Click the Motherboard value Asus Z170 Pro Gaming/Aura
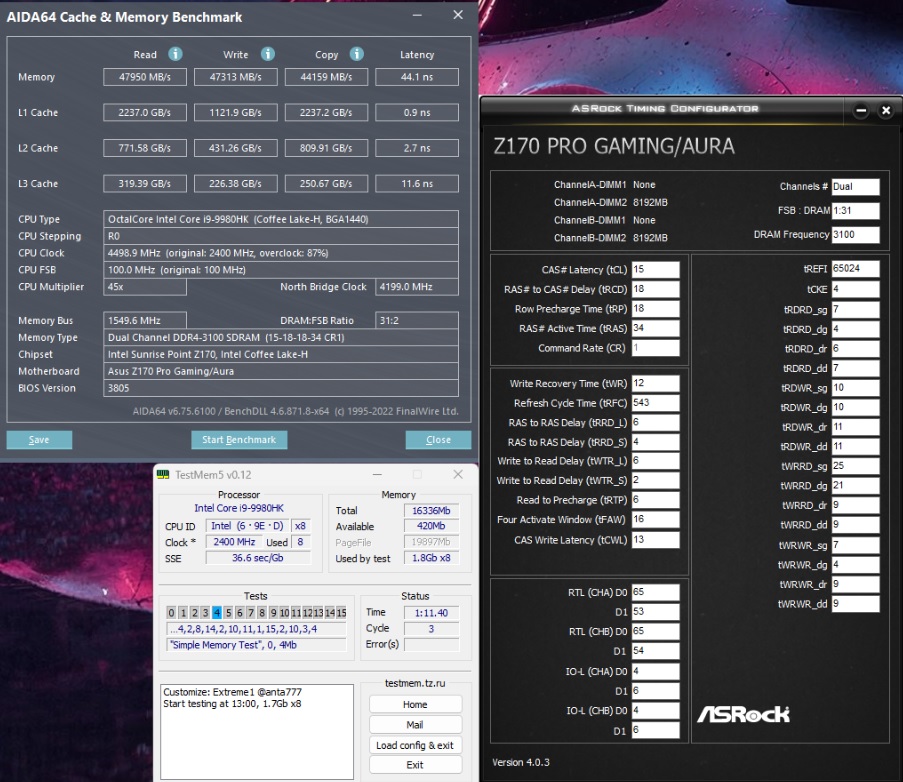The height and width of the screenshot is (782, 903). click(x=281, y=371)
